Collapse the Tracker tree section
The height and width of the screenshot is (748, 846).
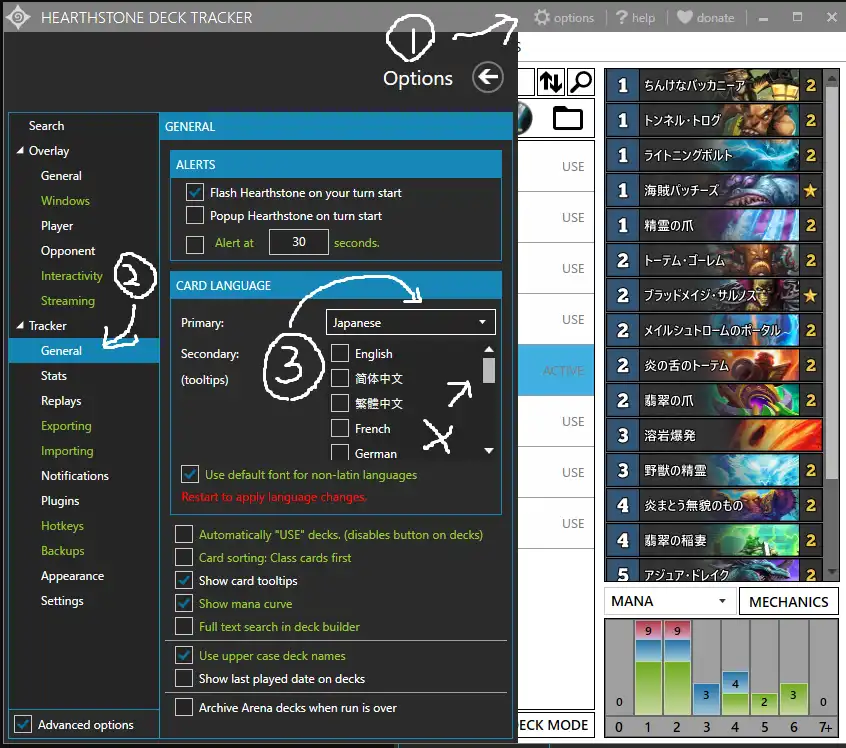click(20, 325)
